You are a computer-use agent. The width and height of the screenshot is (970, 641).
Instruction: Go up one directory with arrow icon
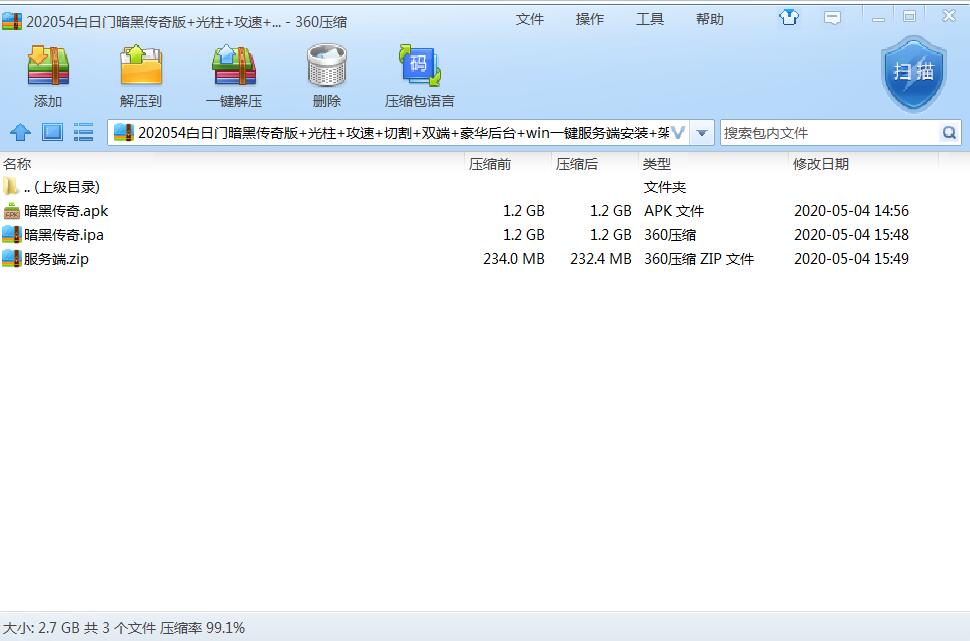pyautogui.click(x=20, y=132)
